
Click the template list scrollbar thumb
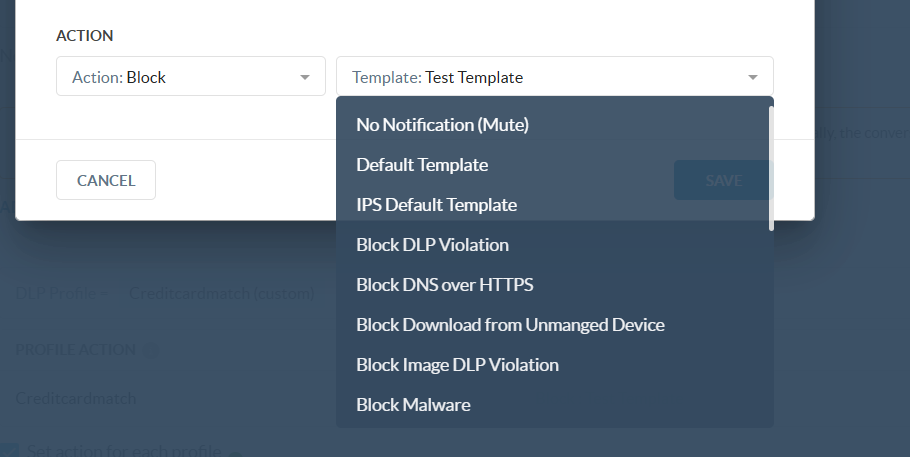click(x=771, y=168)
